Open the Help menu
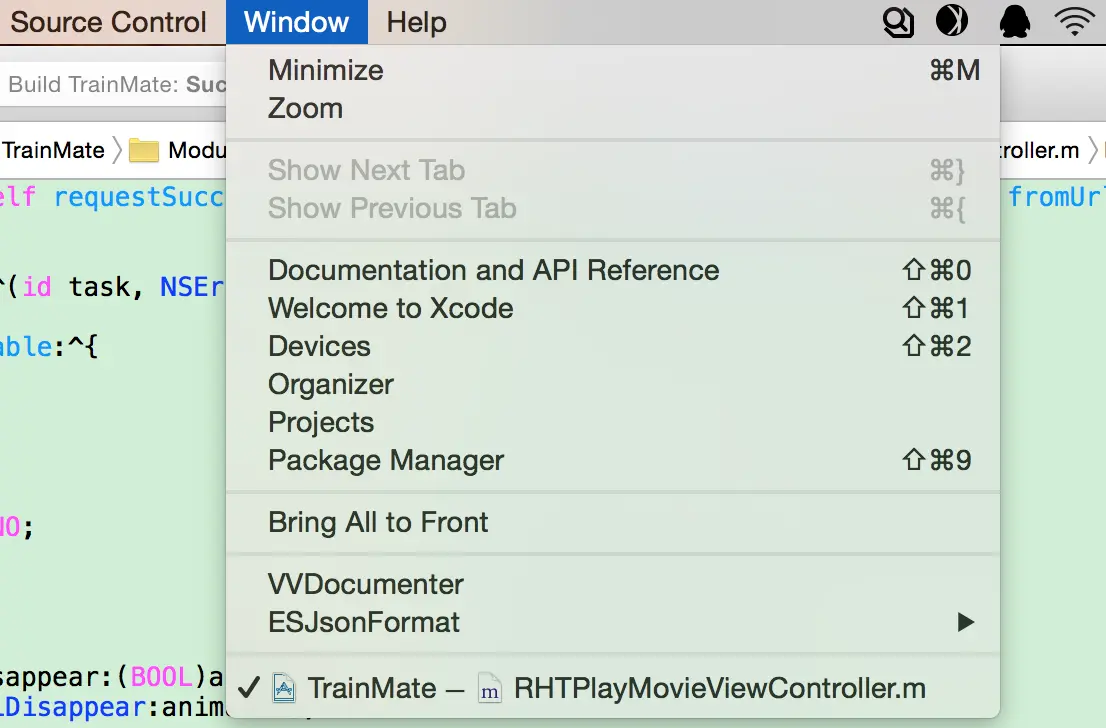Screen dimensions: 1106x728 416,22
